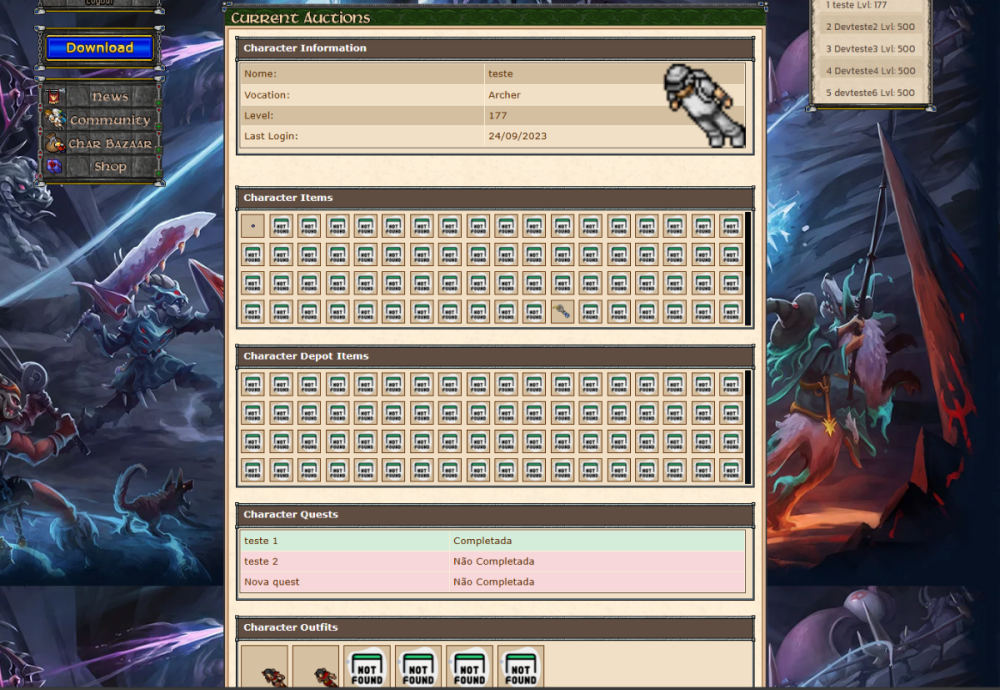Click the Character Depot Items scrollbar
Viewport: 1000px width, 690px height.
click(747, 427)
